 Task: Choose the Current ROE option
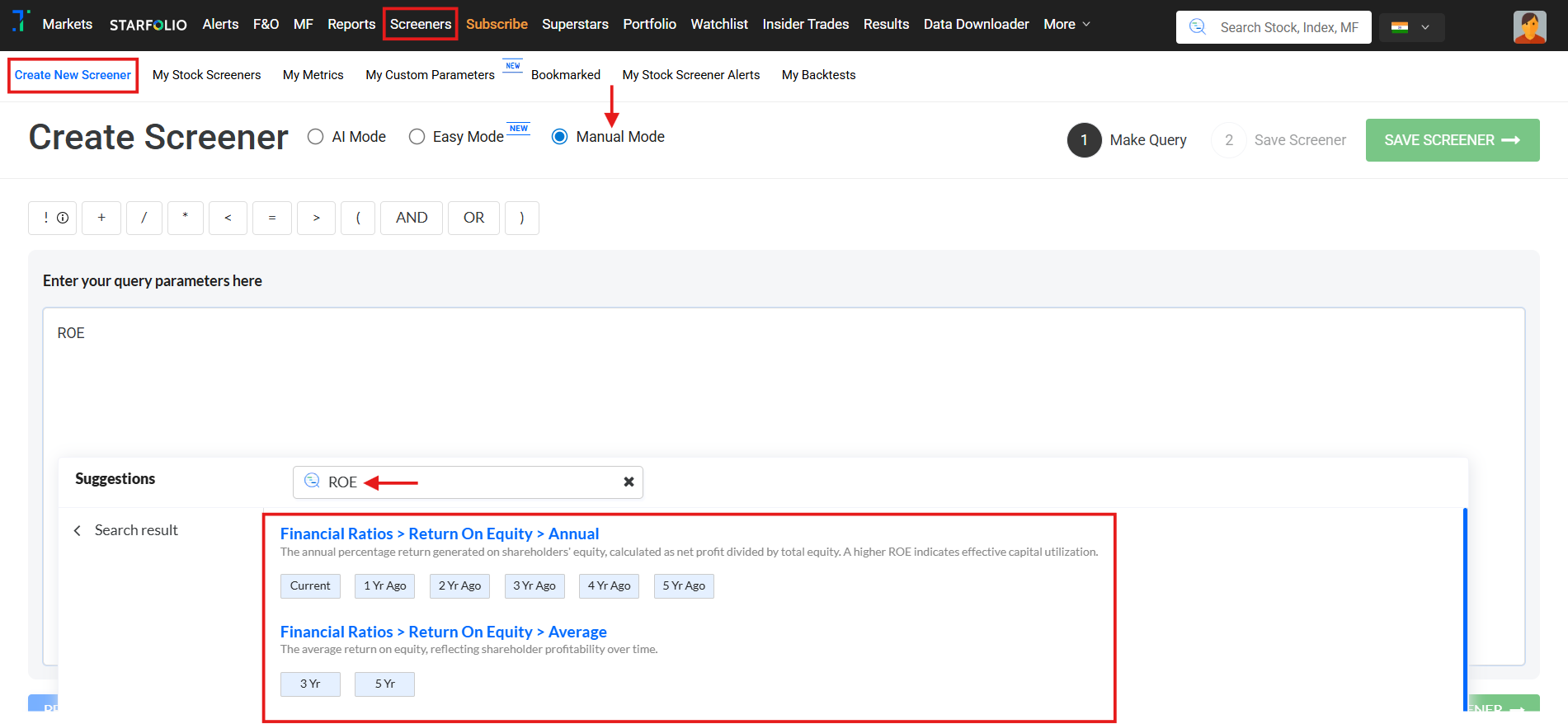tap(310, 586)
